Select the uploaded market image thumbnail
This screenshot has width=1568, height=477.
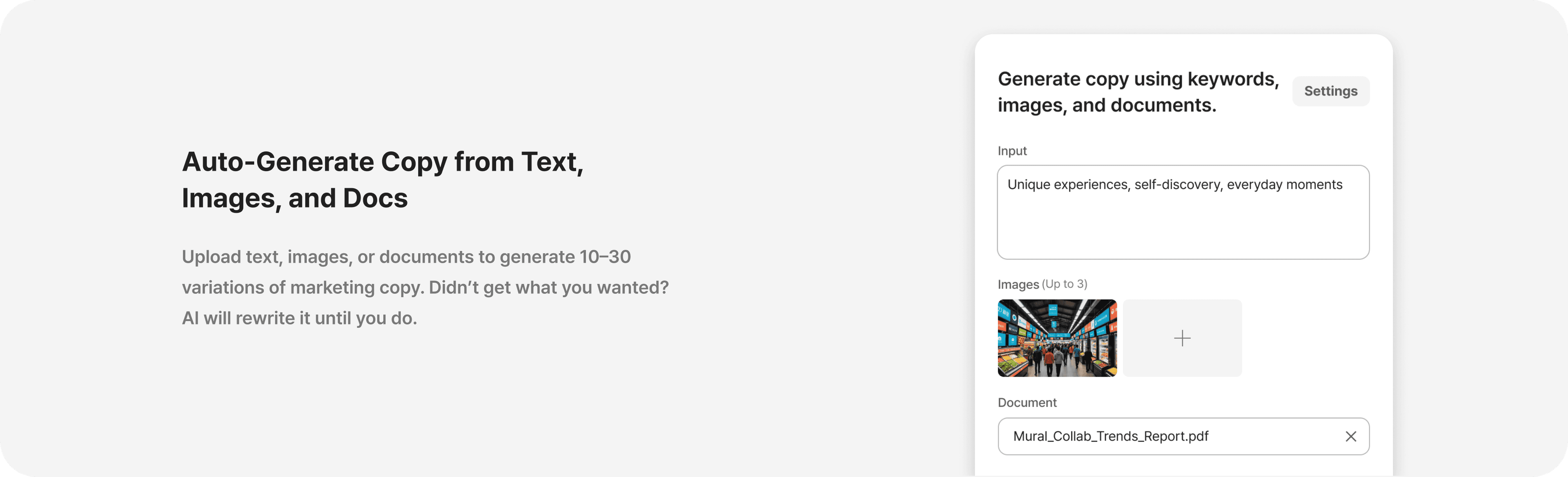click(x=1057, y=338)
